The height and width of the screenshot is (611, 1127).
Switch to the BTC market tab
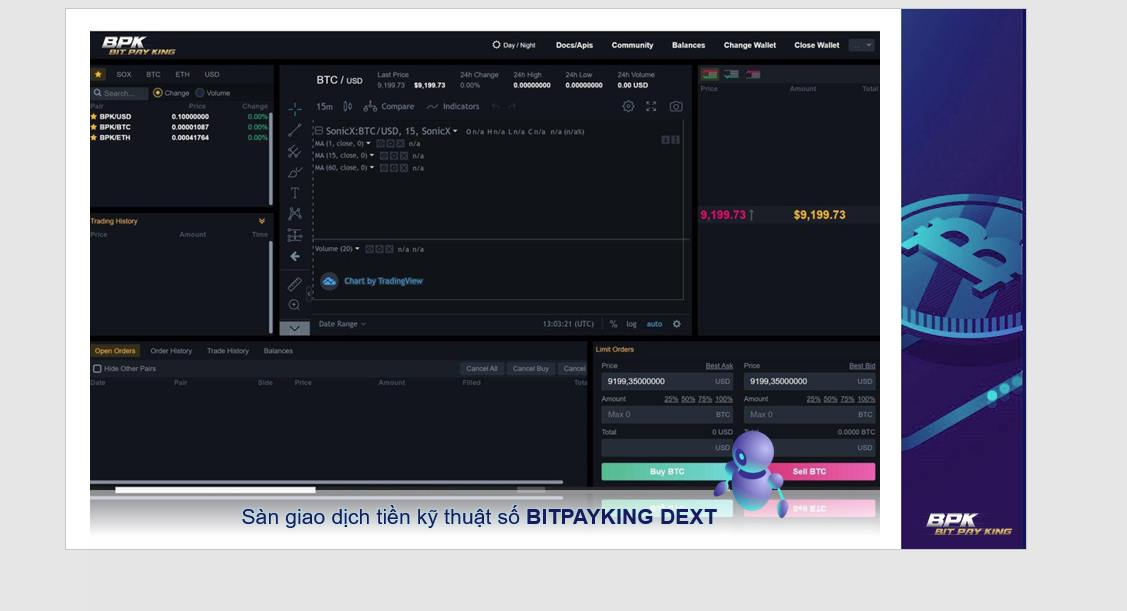[x=153, y=74]
